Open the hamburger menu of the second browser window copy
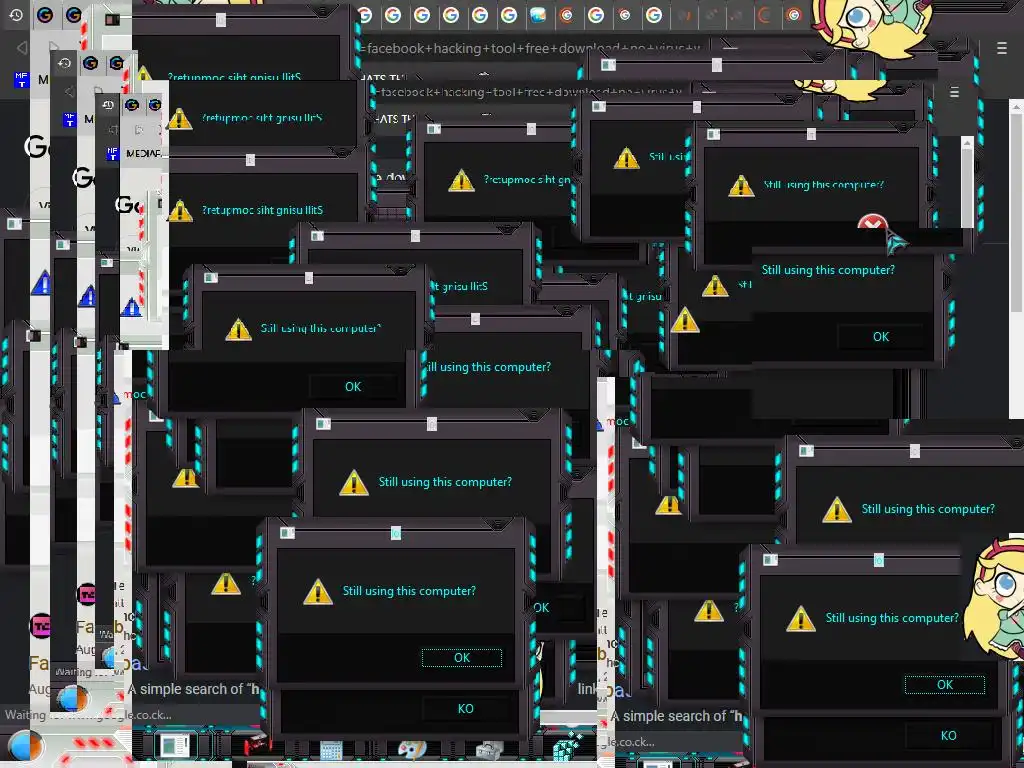Viewport: 1024px width, 768px height. pos(954,92)
